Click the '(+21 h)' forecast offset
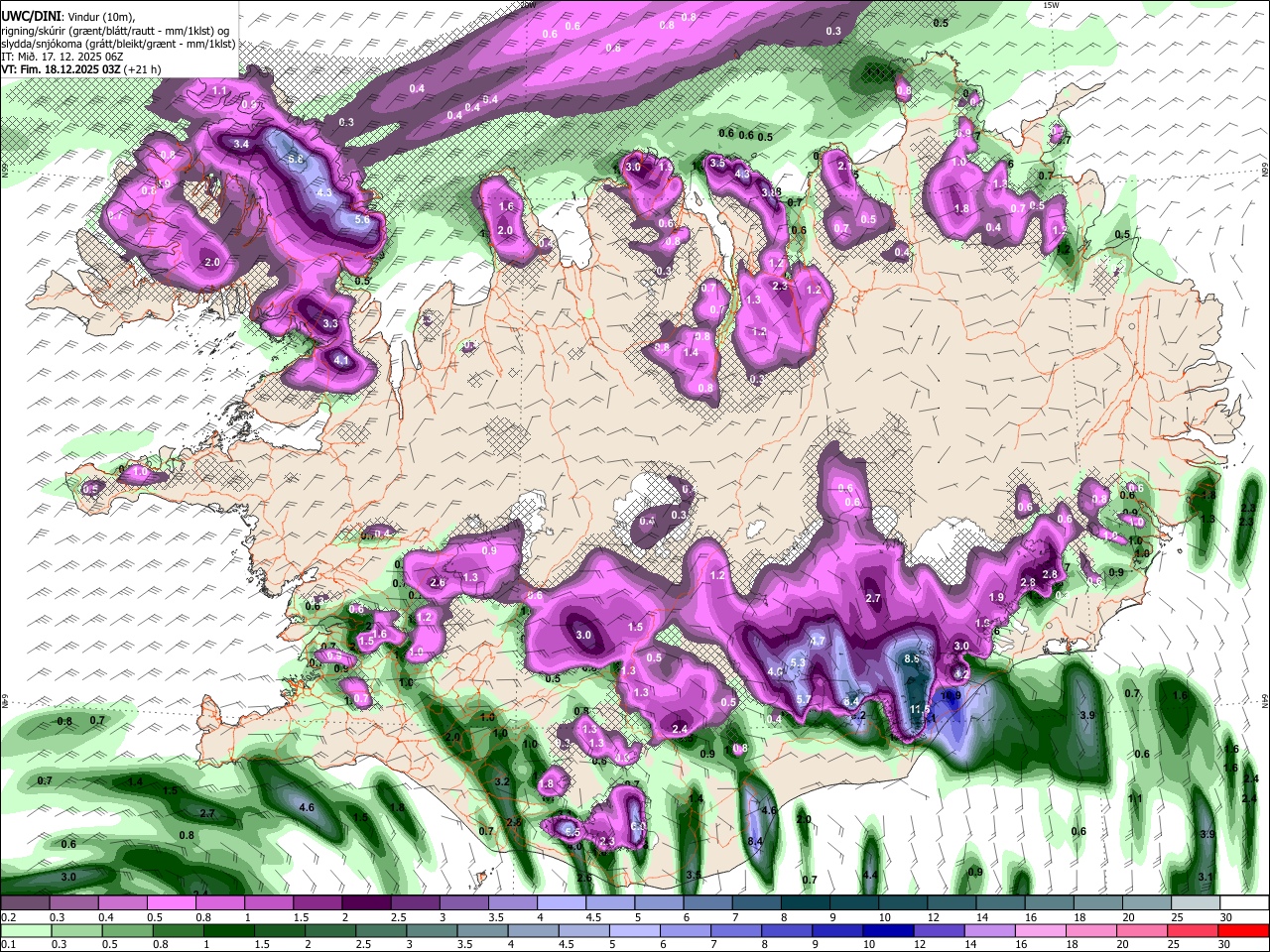Screen dimensions: 1270x952 143,69
